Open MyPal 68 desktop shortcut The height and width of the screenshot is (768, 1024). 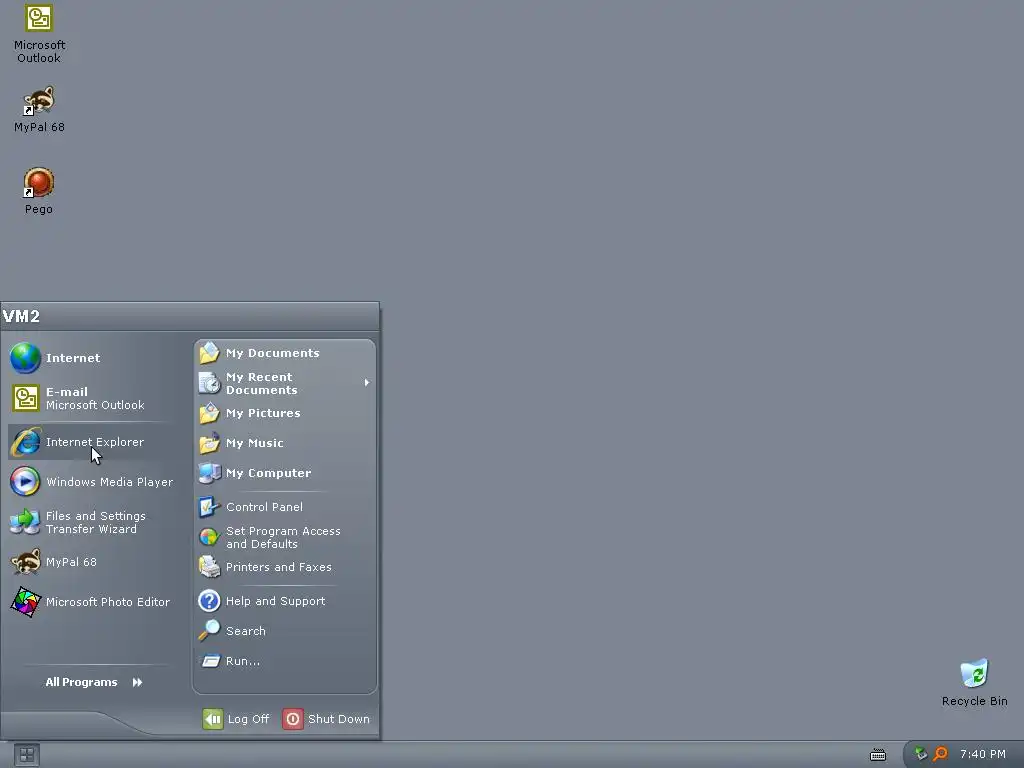click(39, 109)
